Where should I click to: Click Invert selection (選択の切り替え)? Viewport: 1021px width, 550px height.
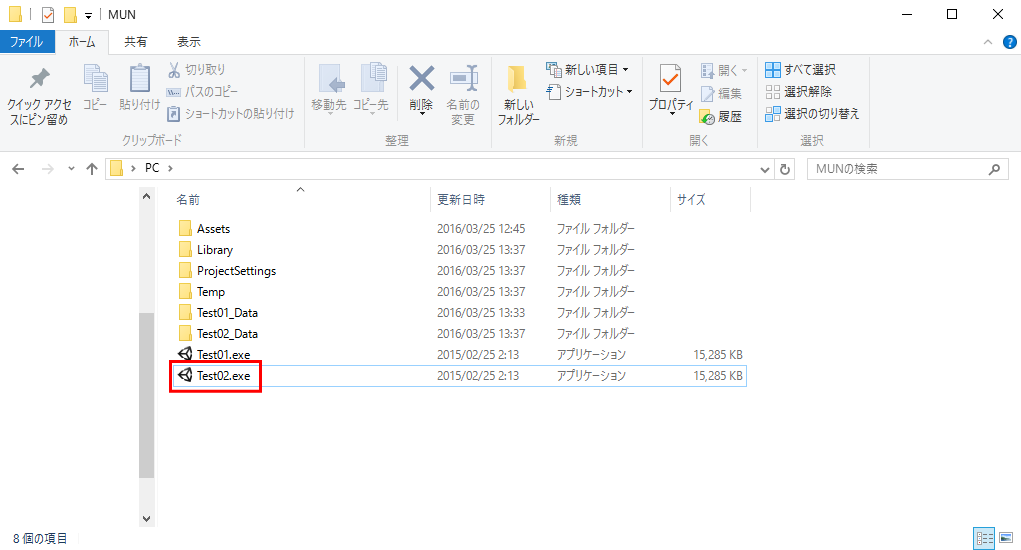pyautogui.click(x=812, y=114)
